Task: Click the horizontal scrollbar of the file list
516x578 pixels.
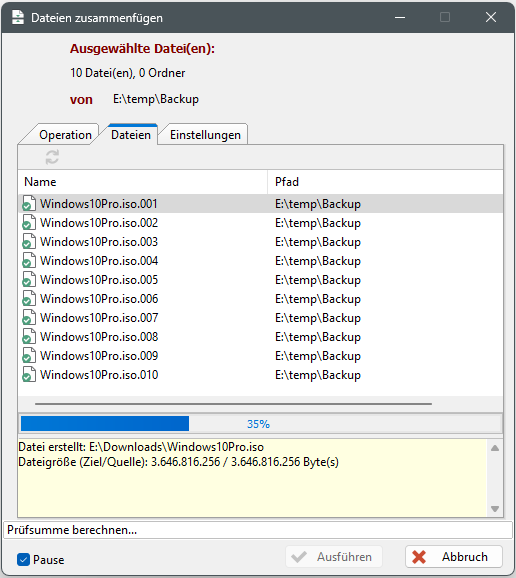Action: [233, 404]
